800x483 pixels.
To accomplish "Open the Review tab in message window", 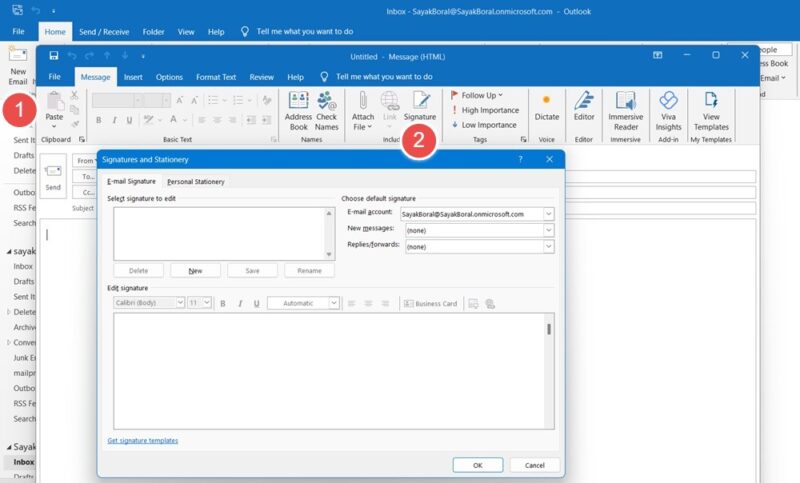I will [x=262, y=77].
